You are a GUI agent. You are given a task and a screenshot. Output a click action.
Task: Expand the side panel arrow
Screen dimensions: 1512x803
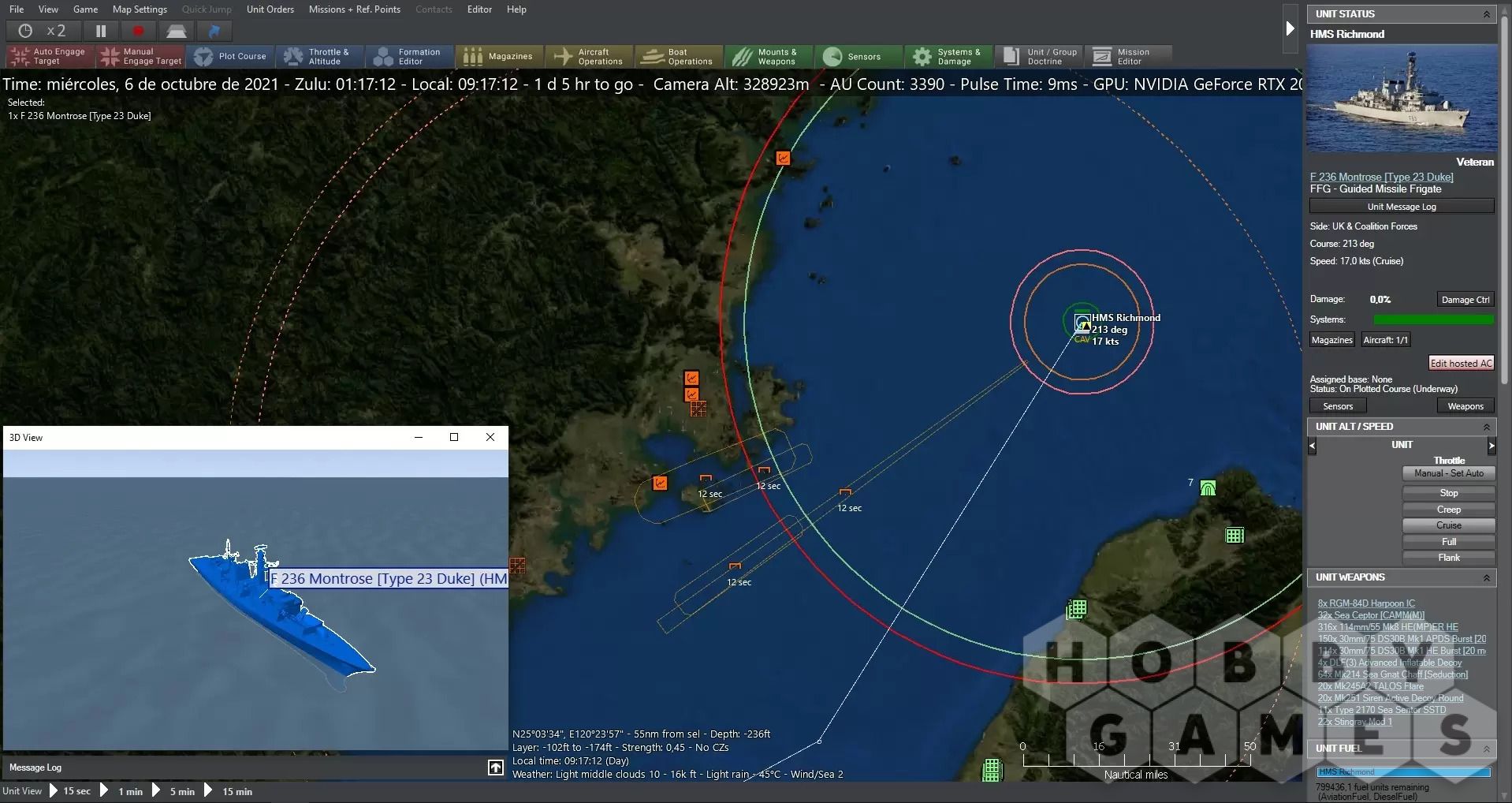pyautogui.click(x=1290, y=28)
